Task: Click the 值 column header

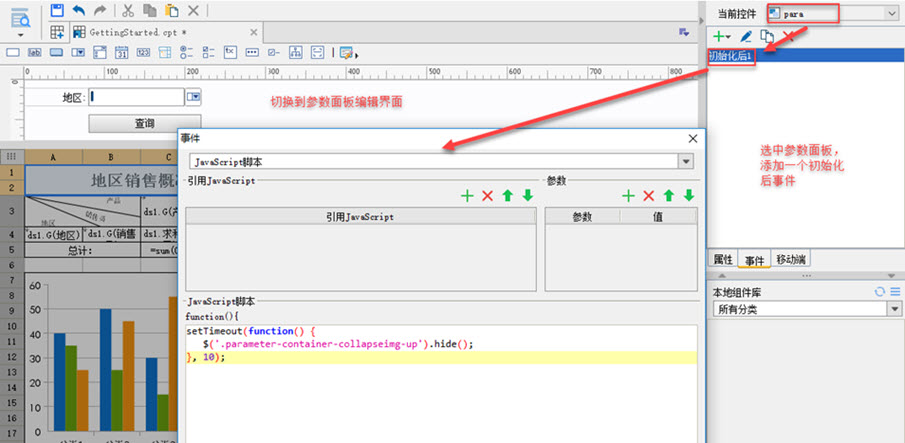Action: click(x=658, y=217)
